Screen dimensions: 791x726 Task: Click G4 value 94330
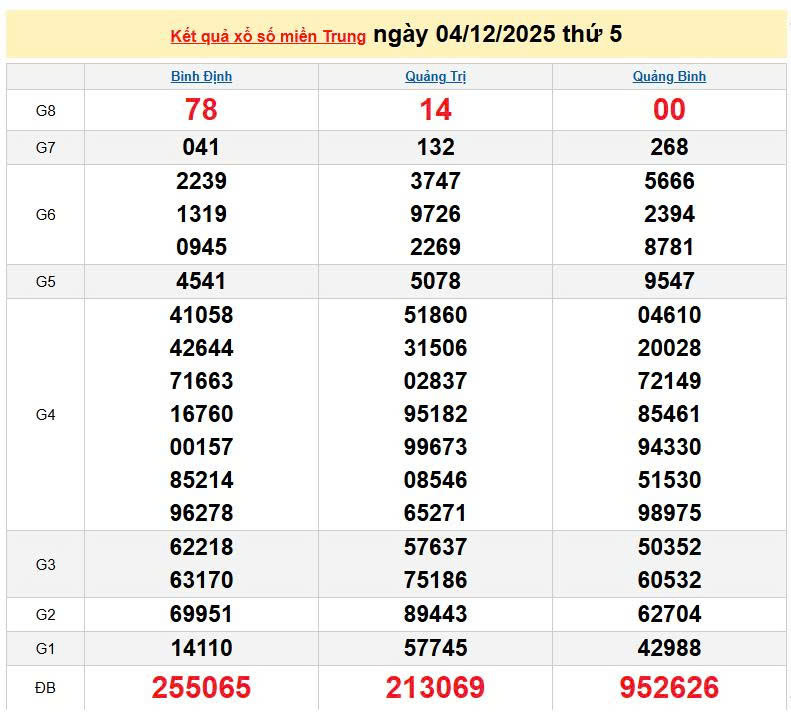click(669, 447)
